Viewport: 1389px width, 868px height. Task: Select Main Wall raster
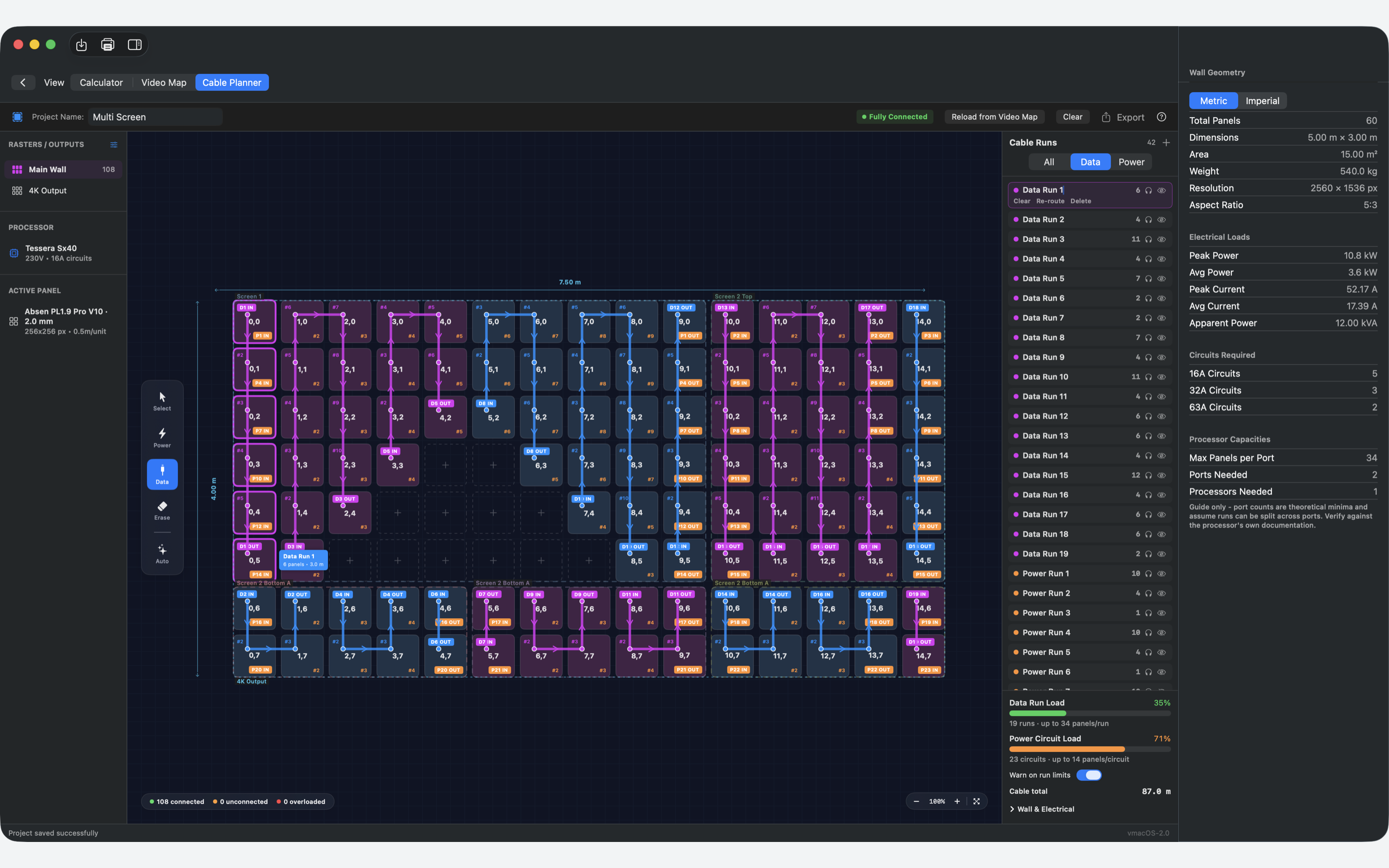[63, 169]
